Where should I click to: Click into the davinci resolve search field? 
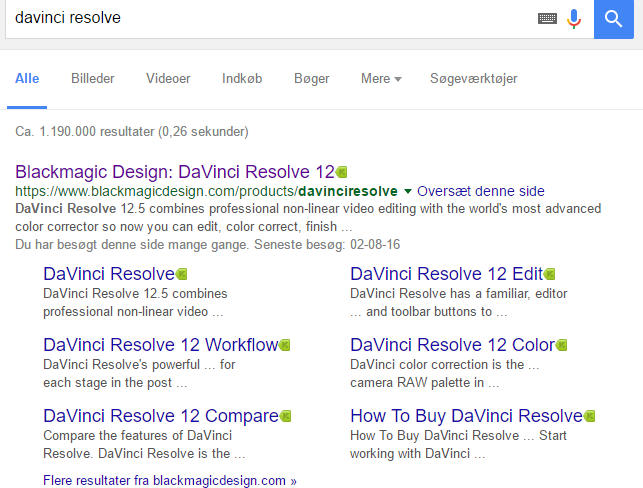(x=271, y=18)
